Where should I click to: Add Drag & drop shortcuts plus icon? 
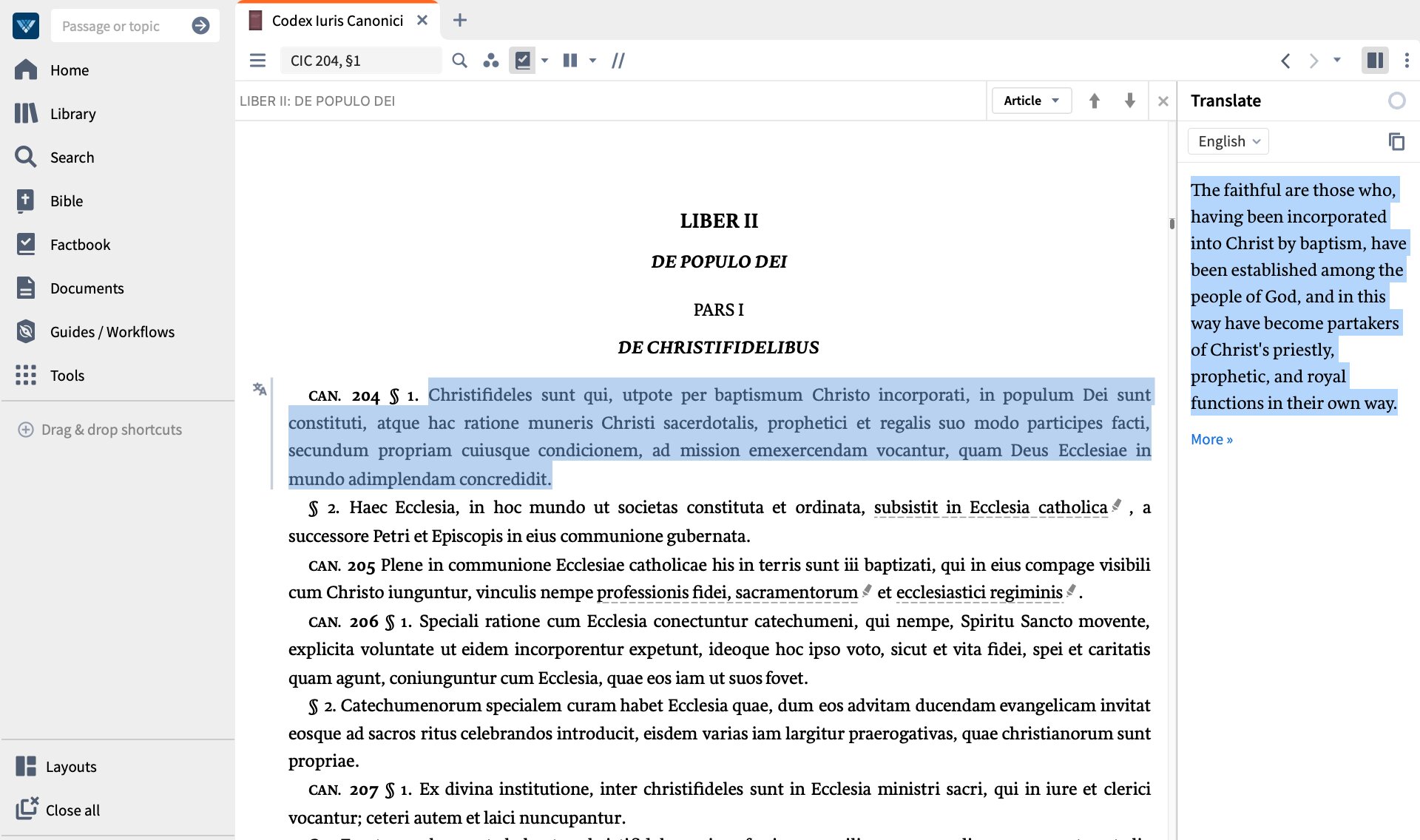click(25, 430)
